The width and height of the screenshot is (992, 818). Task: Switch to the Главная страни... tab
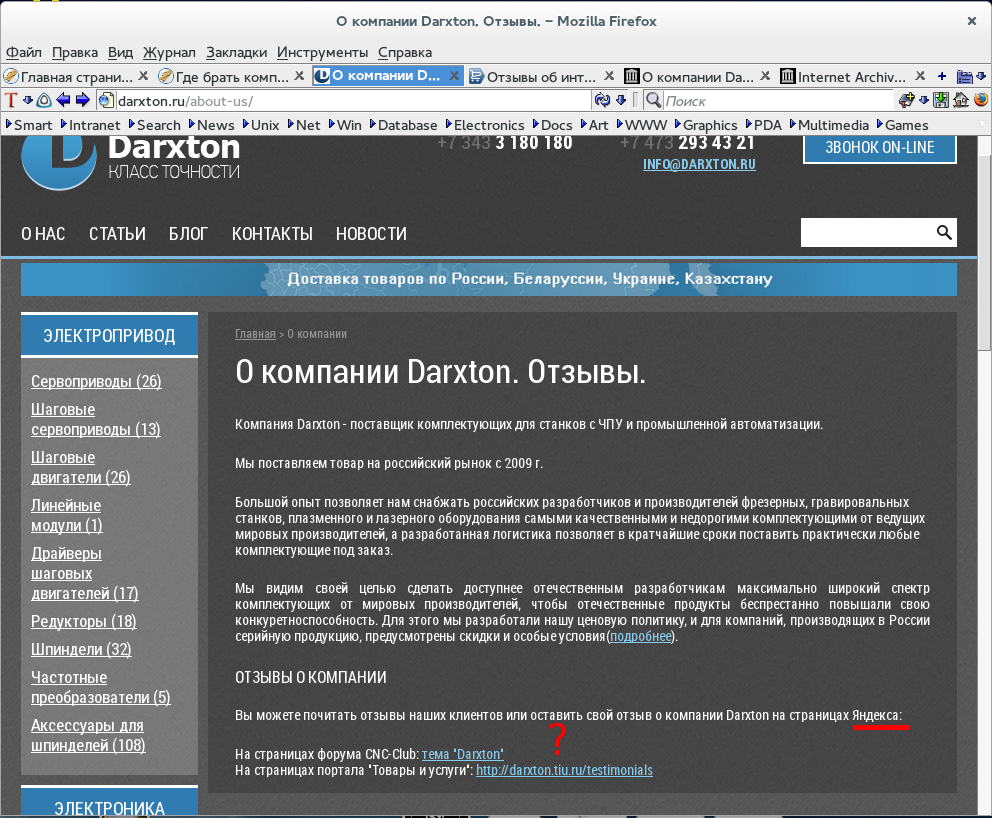(77, 77)
